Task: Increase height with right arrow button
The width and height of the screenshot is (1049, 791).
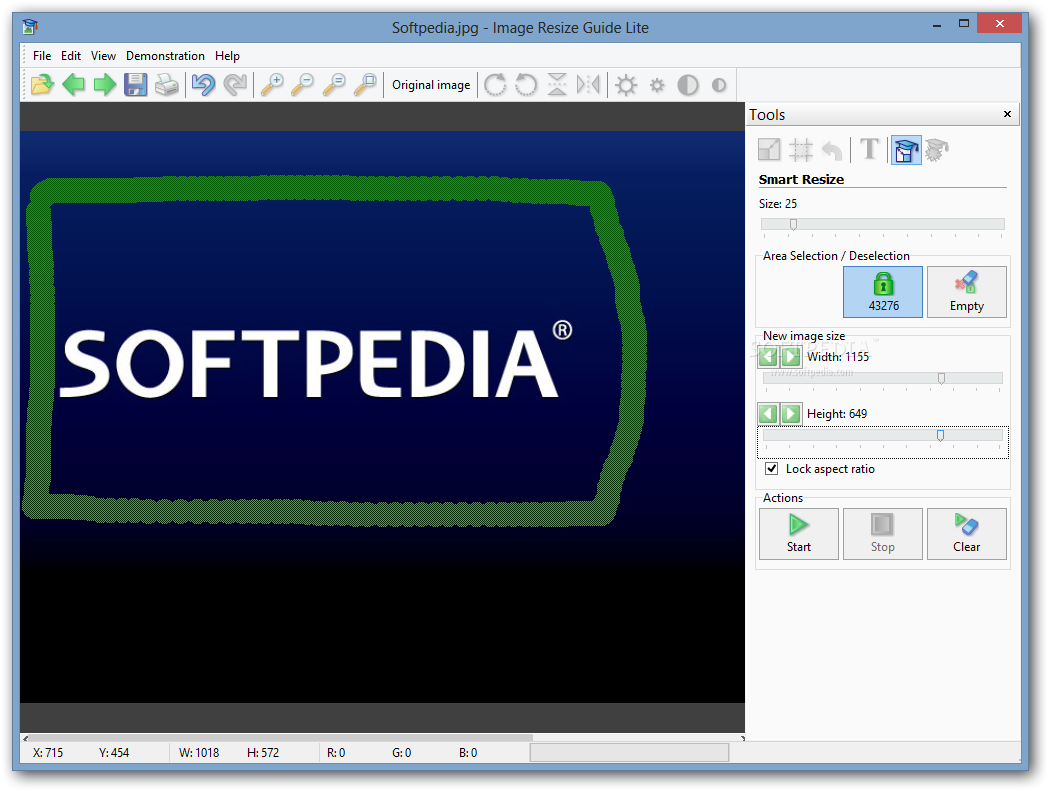Action: [x=791, y=414]
